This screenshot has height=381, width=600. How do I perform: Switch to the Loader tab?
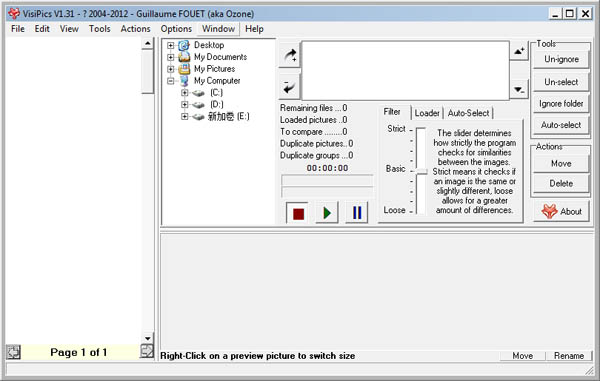pyautogui.click(x=427, y=113)
